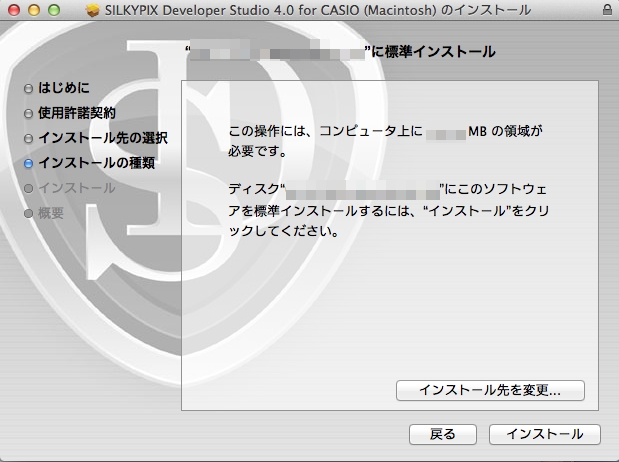Select the インストール先の選択 step label

click(103, 137)
